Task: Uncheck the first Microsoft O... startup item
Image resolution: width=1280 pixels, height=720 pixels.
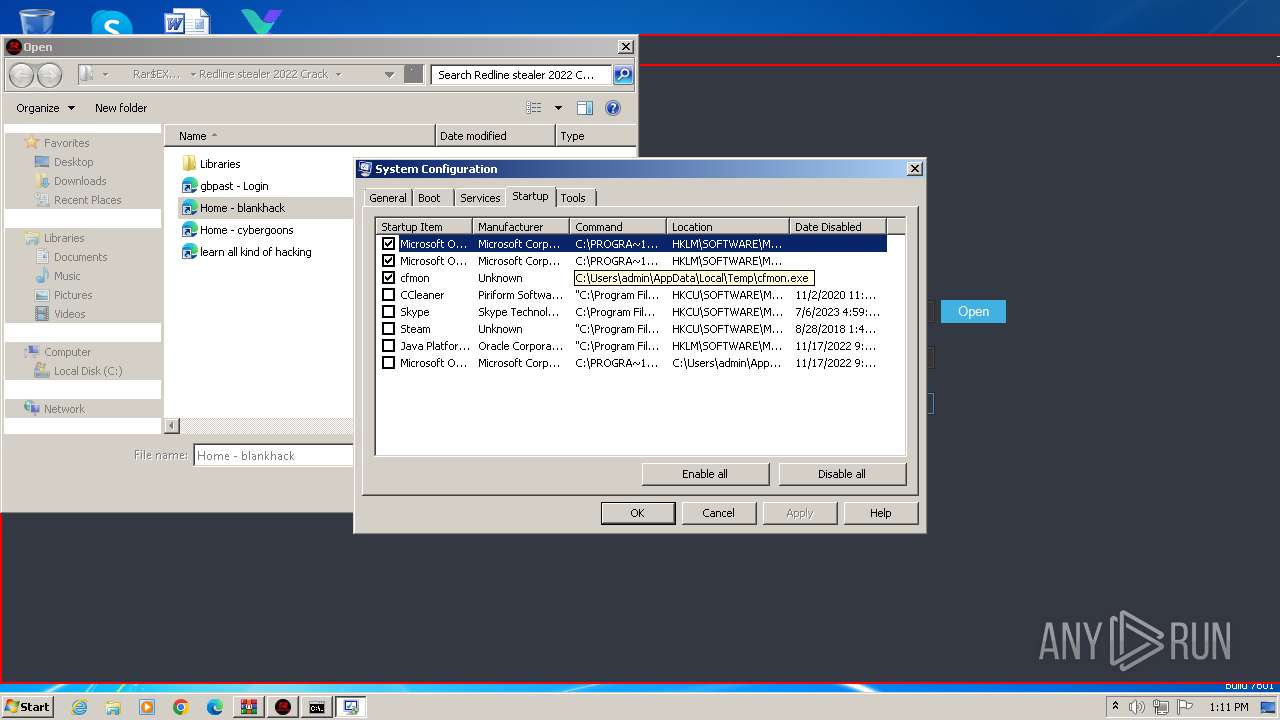Action: [x=389, y=243]
